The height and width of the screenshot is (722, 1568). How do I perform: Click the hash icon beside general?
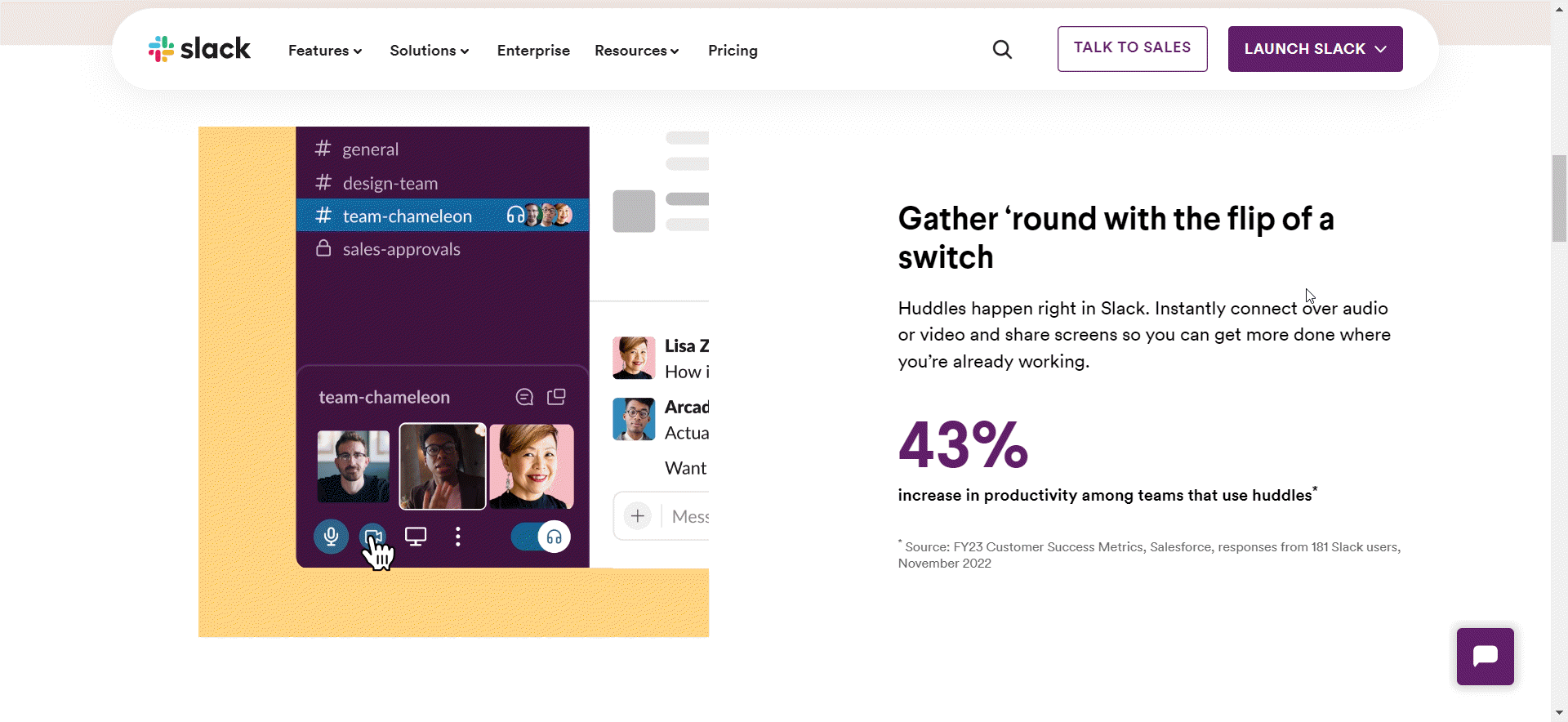click(x=323, y=149)
